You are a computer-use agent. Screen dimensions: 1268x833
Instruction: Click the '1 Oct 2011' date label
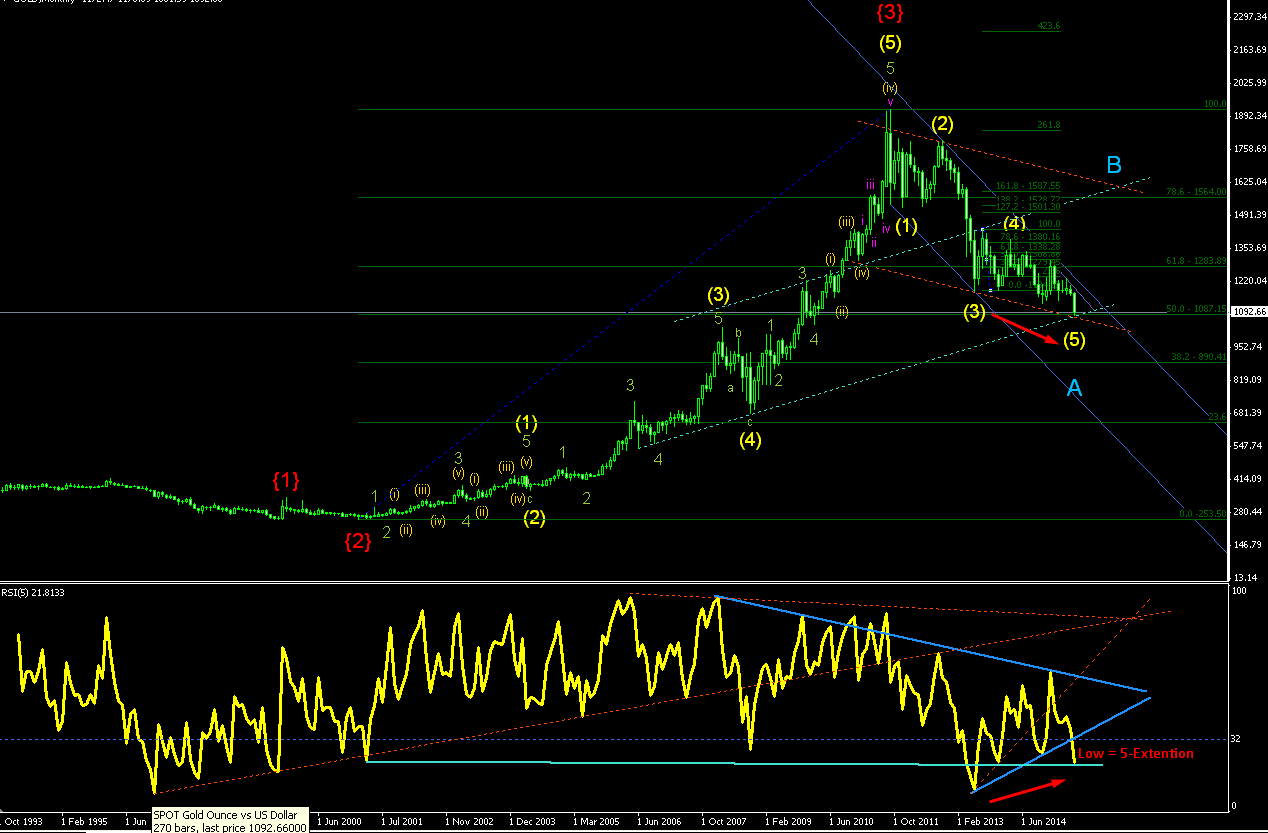point(916,820)
